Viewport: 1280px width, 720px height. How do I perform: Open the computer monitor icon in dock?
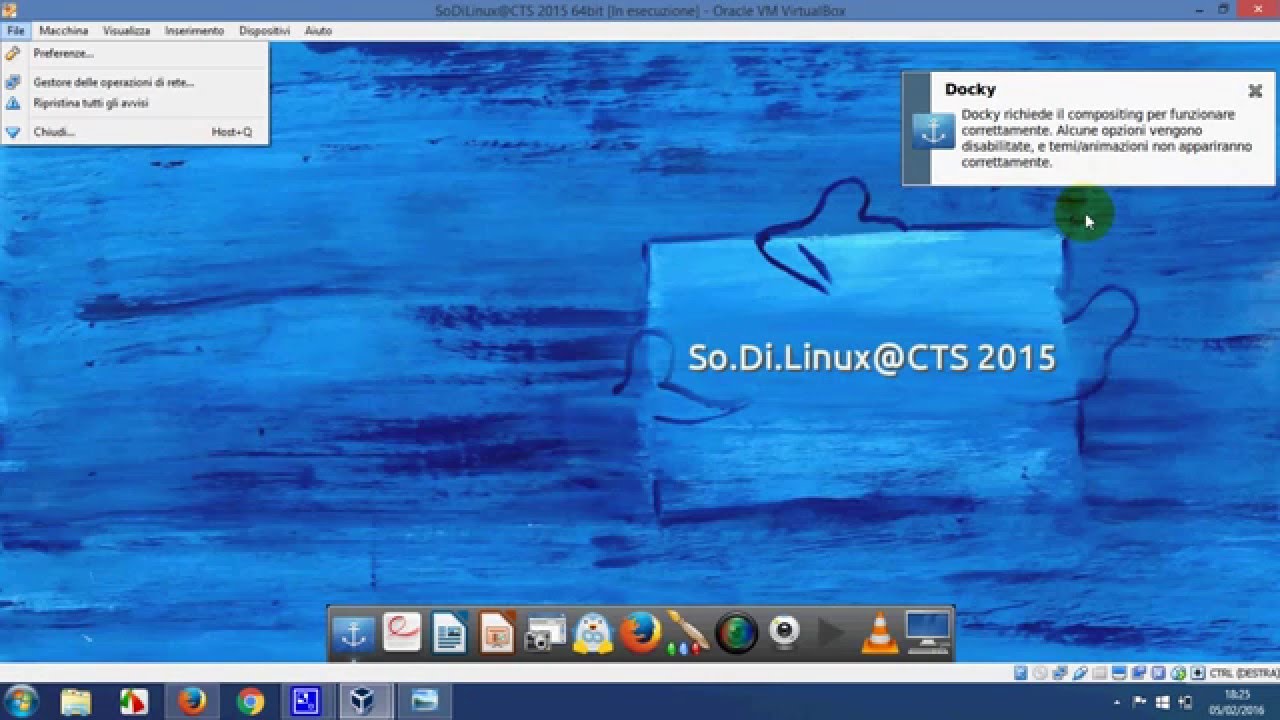[928, 632]
